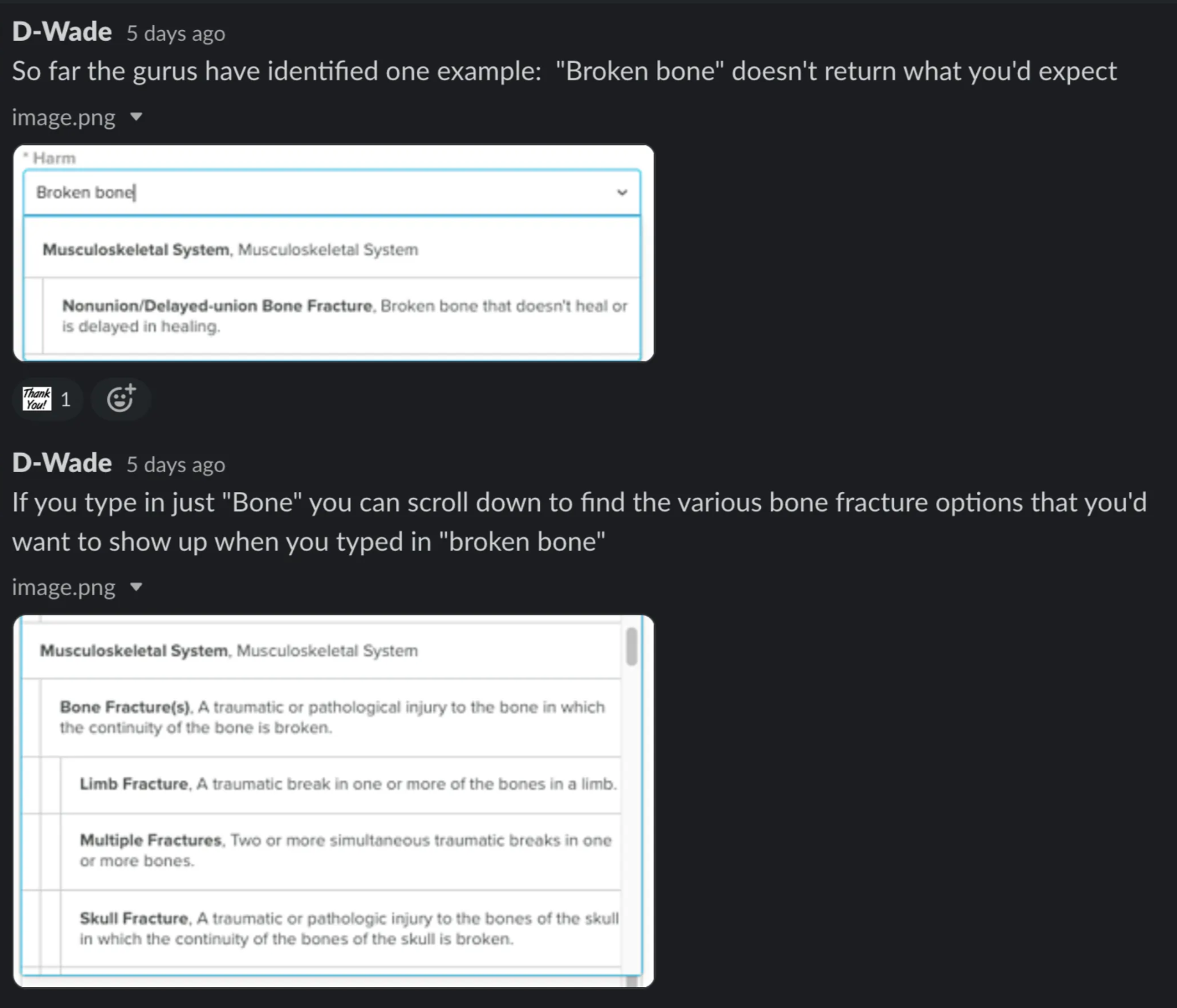
Task: Expand the Harm field dropdown chevron
Action: coord(623,192)
